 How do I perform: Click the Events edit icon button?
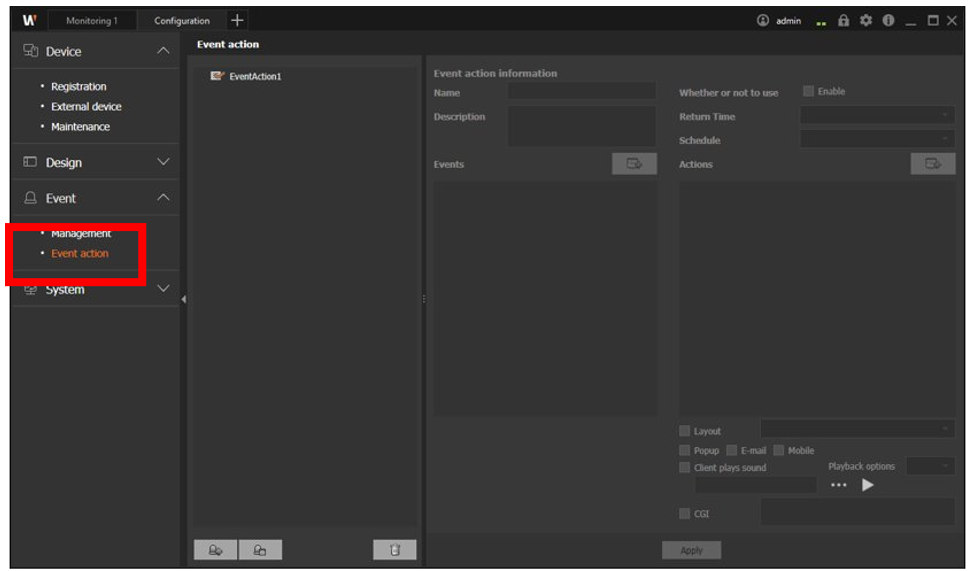[634, 164]
